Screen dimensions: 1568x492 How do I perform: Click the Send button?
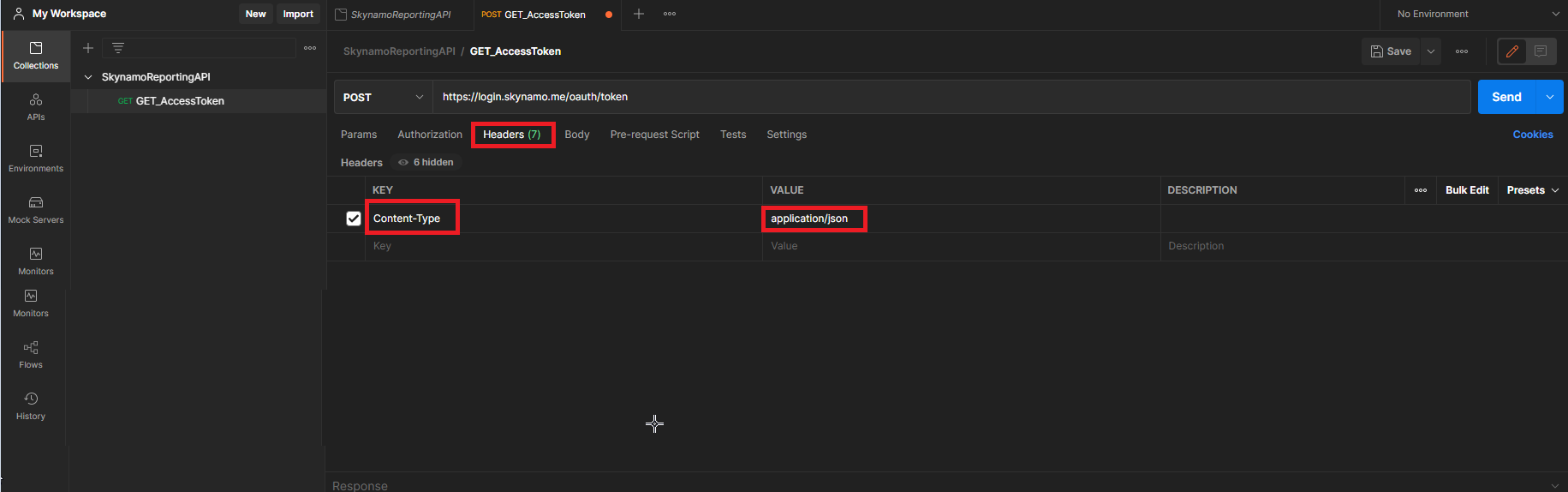click(x=1507, y=97)
